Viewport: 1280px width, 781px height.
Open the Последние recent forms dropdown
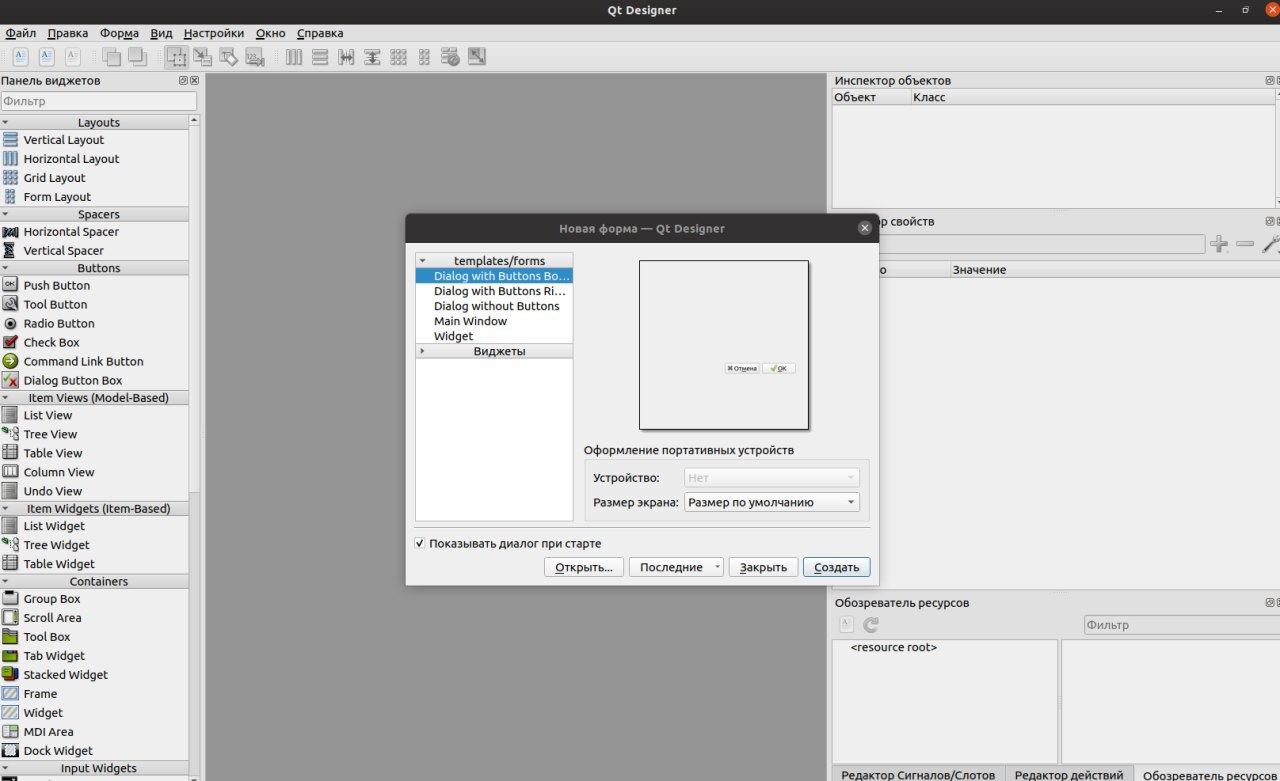click(x=676, y=567)
